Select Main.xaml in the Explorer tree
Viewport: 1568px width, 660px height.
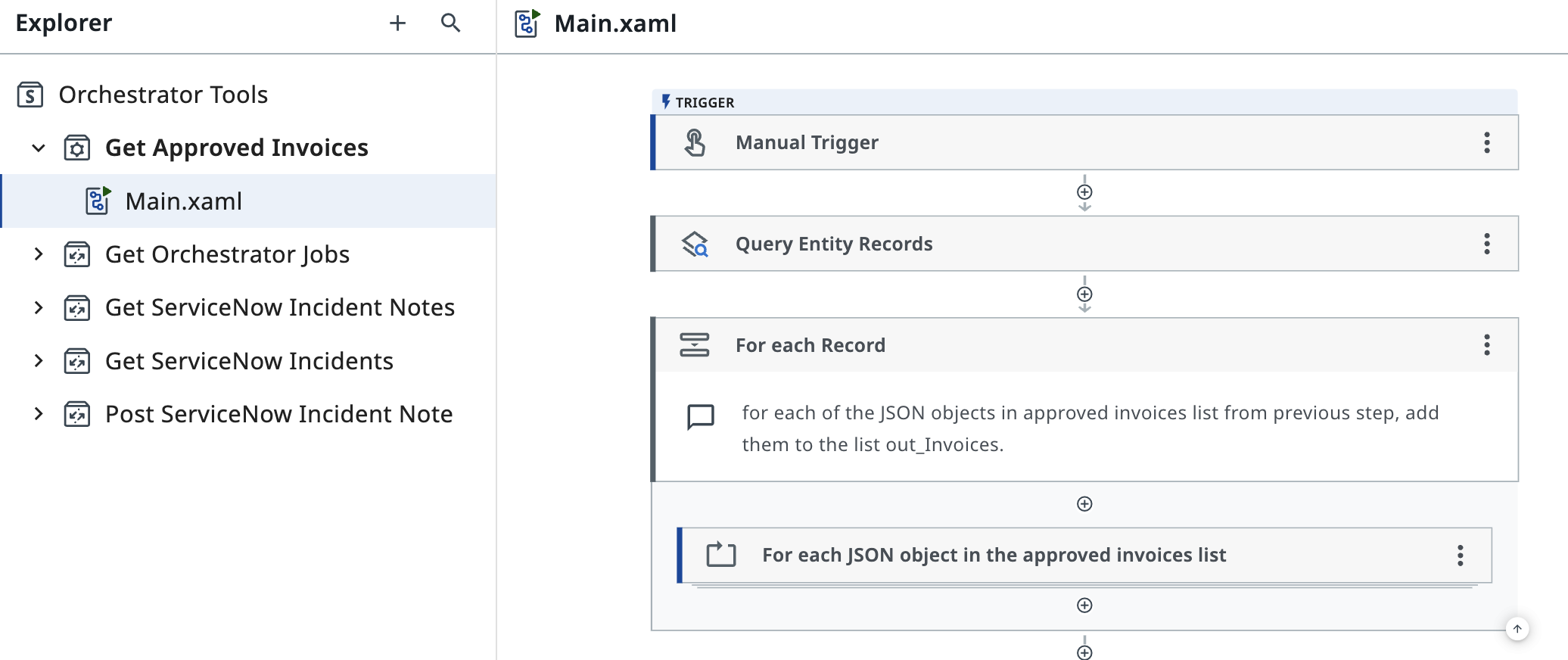248,201
